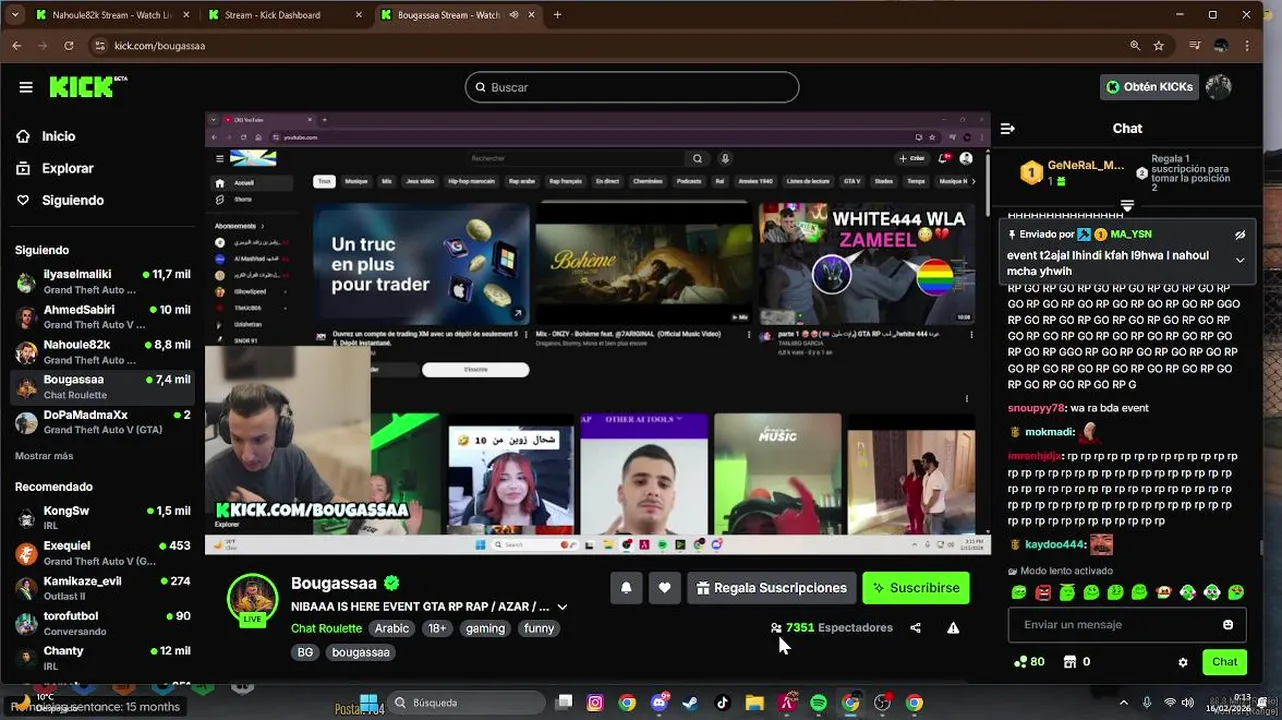Open the emoji picker in chat box
This screenshot has height=720, width=1282.
[x=1228, y=625]
